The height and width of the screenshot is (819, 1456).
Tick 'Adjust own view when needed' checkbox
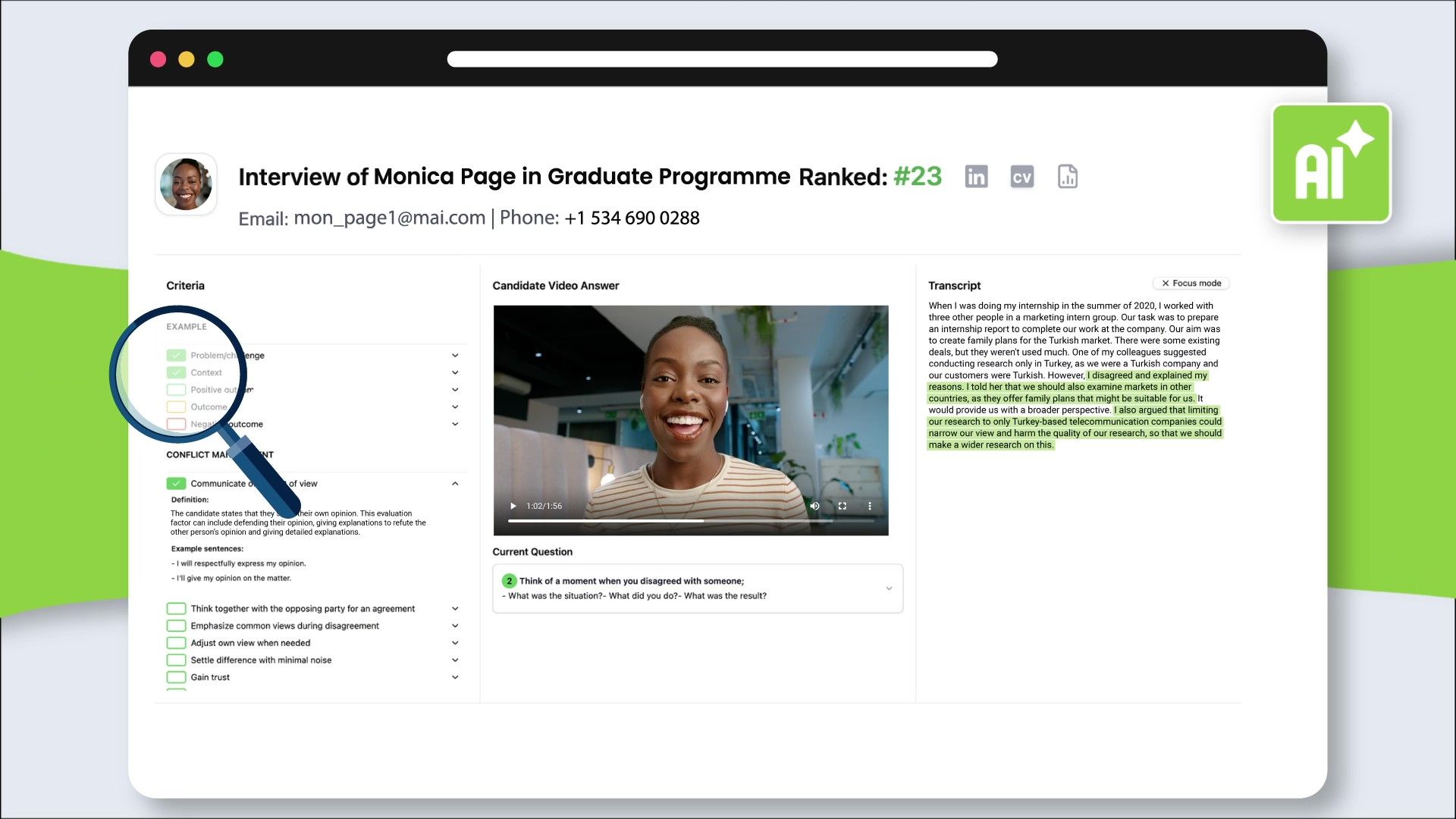coord(176,643)
